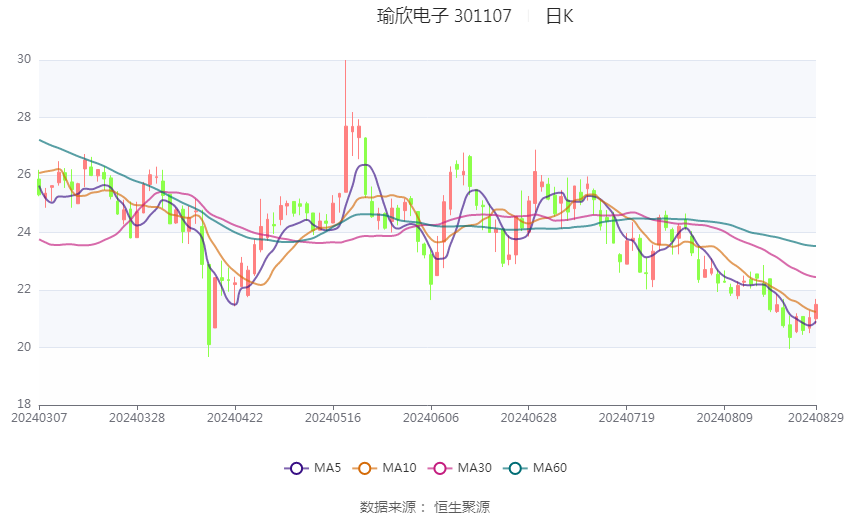Click the y-axis value 30
This screenshot has width=850, height=517.
[x=24, y=59]
